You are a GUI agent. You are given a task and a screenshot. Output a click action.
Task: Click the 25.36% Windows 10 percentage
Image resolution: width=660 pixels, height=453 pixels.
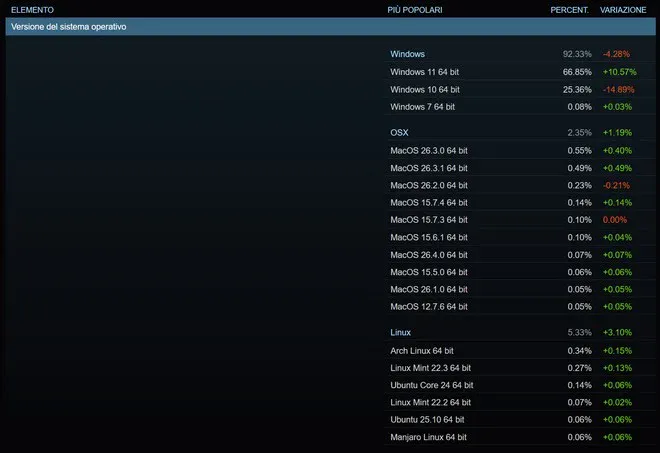pyautogui.click(x=577, y=90)
